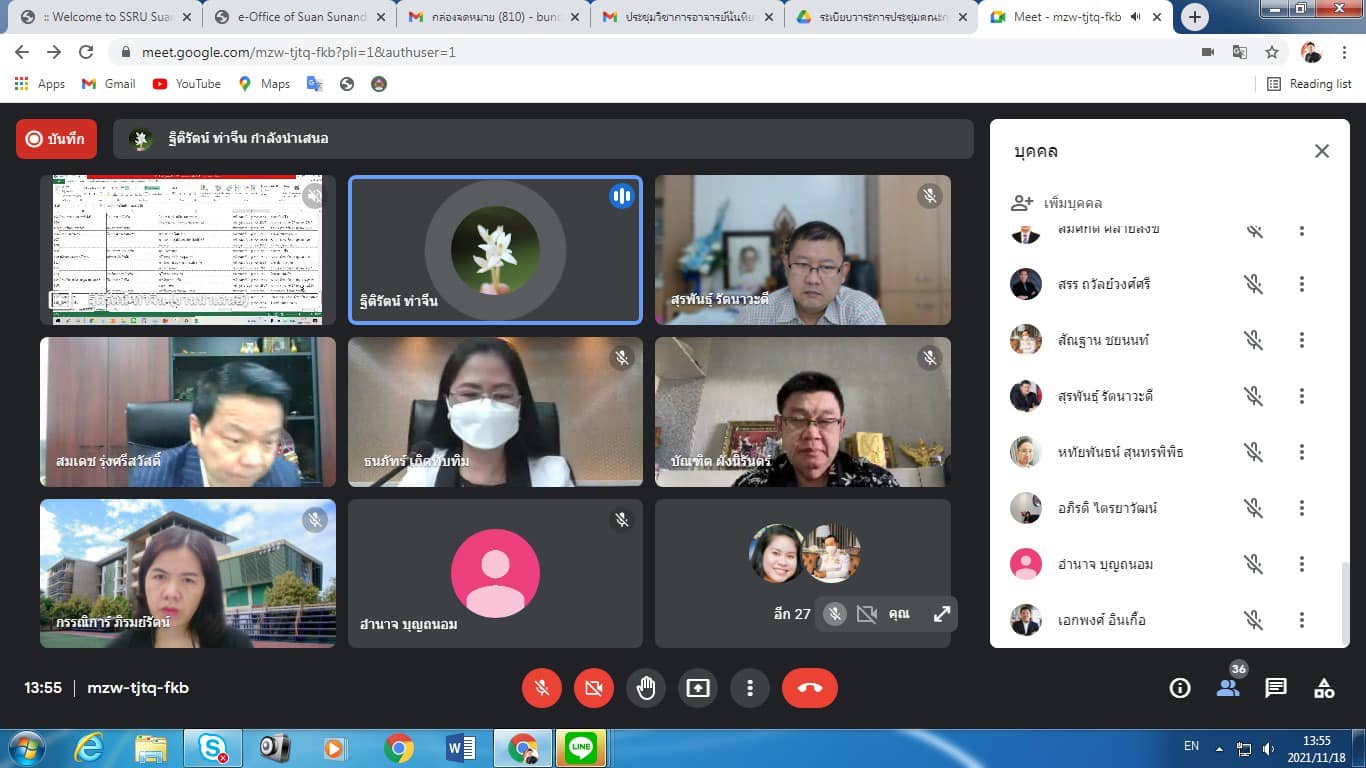Viewport: 1366px width, 768px height.
Task: Open the activities shapes icon
Action: click(1324, 688)
